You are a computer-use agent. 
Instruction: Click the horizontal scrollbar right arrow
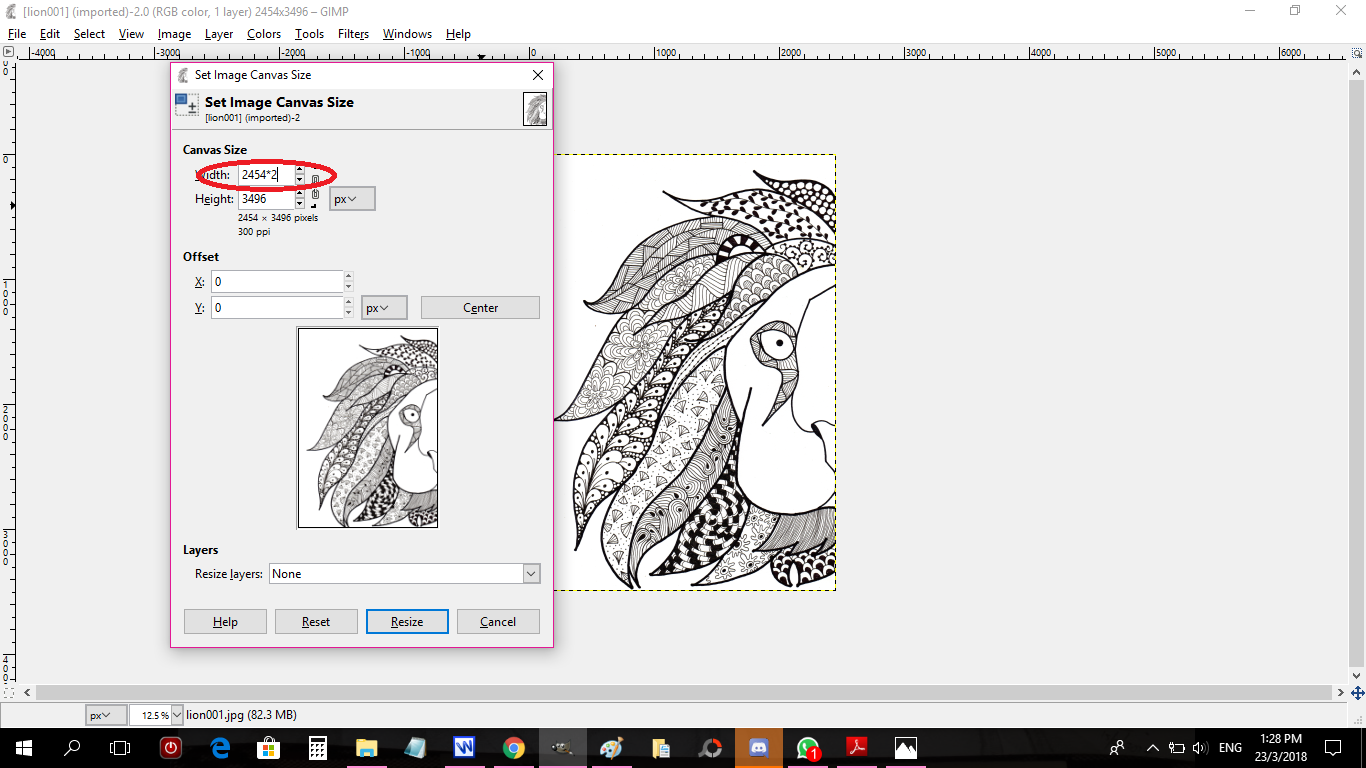click(x=1342, y=692)
